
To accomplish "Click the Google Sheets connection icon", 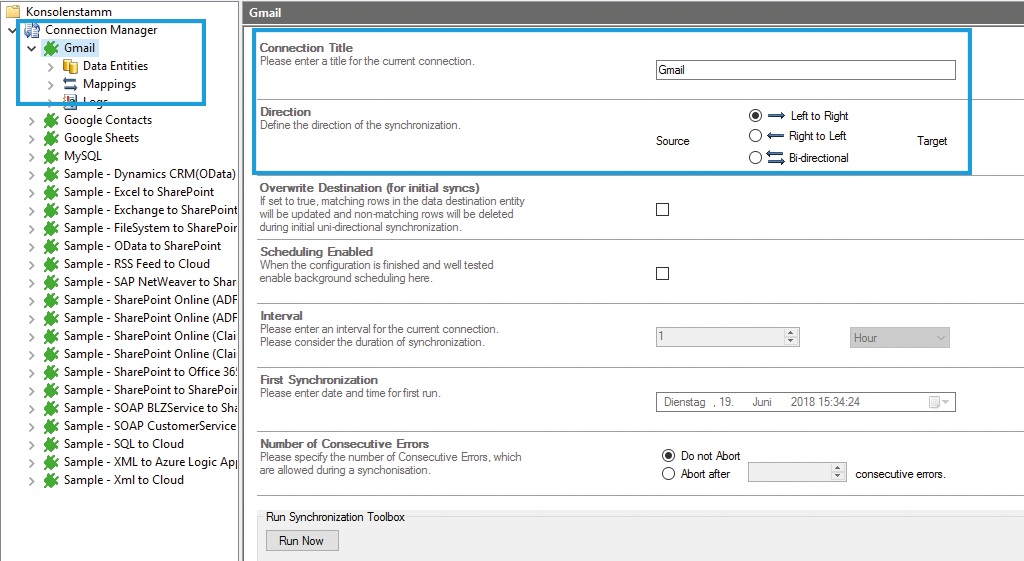I will point(51,138).
